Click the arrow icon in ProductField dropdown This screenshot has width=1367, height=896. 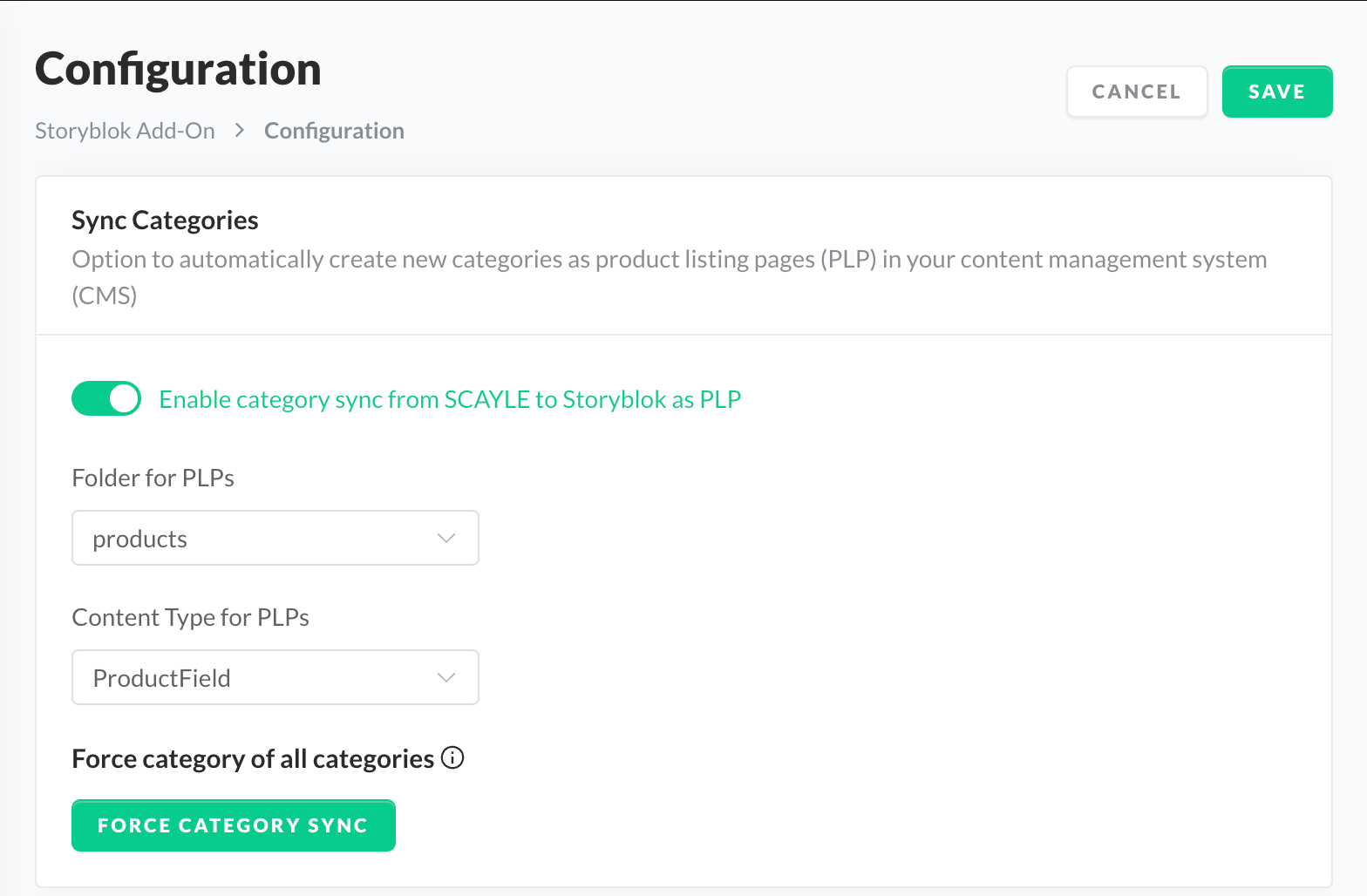(446, 678)
